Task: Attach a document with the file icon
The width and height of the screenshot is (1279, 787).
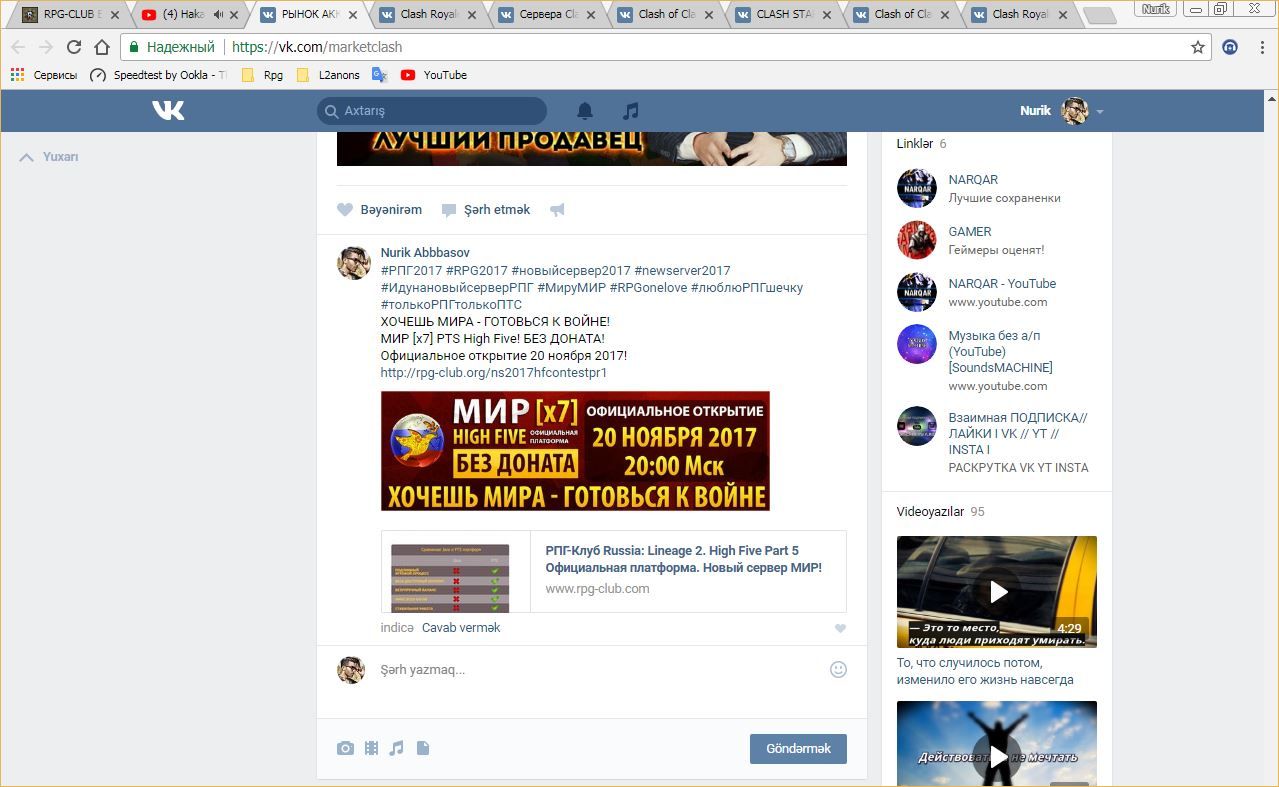Action: [423, 748]
